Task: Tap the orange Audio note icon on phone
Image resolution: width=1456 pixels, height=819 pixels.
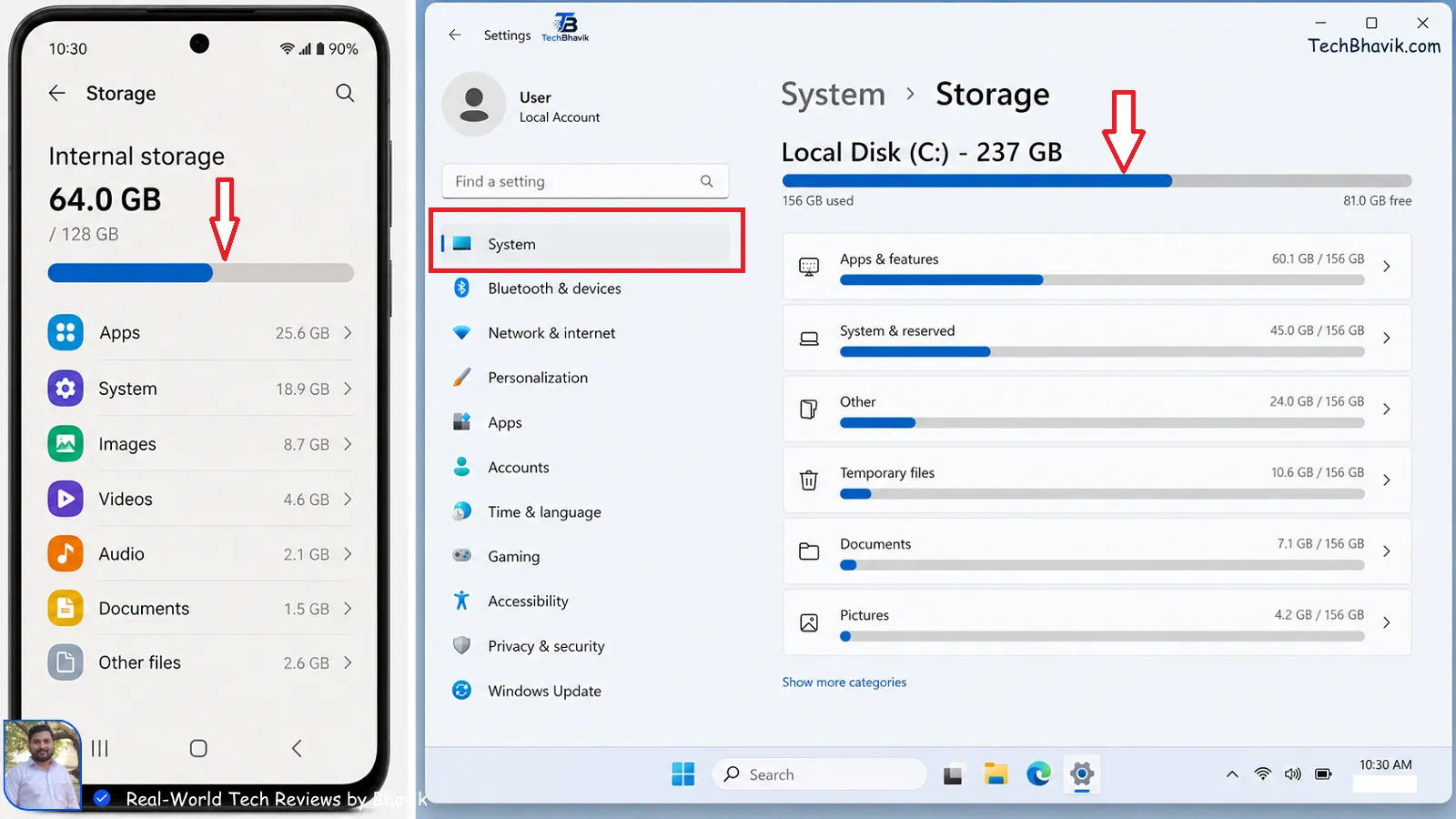Action: (66, 553)
